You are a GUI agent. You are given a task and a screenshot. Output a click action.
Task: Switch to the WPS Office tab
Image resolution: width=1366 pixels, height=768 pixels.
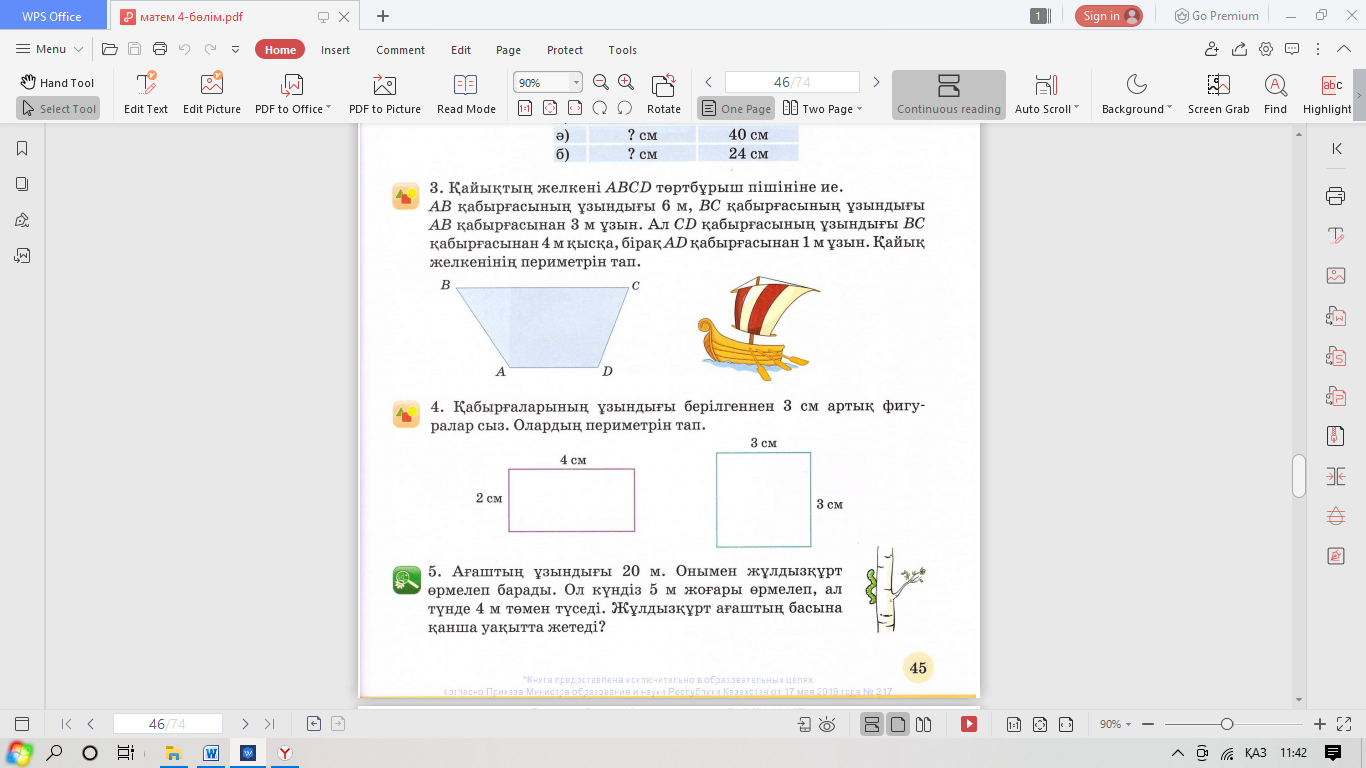[52, 16]
